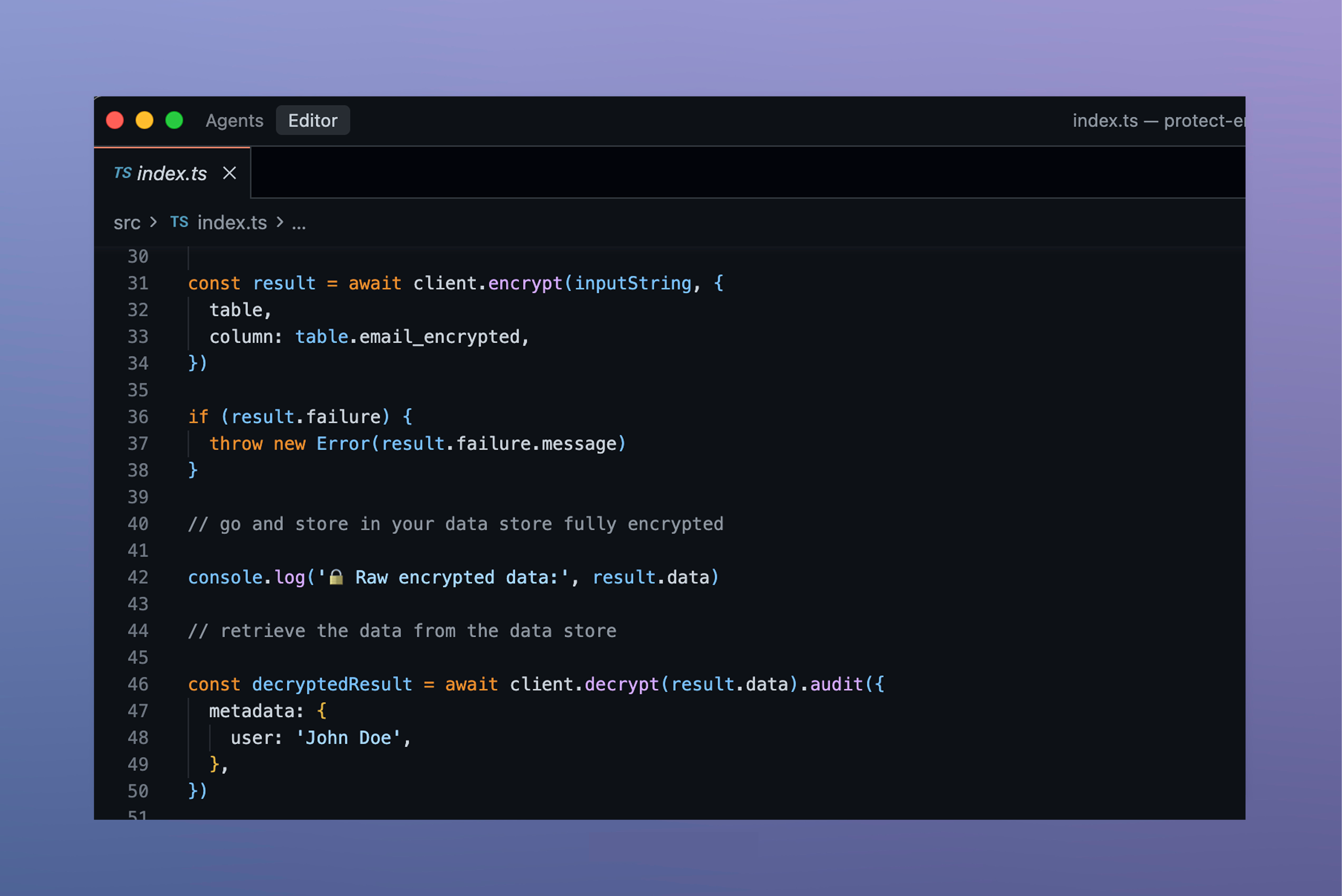Click the red close window button
The width and height of the screenshot is (1342, 896).
tap(115, 121)
